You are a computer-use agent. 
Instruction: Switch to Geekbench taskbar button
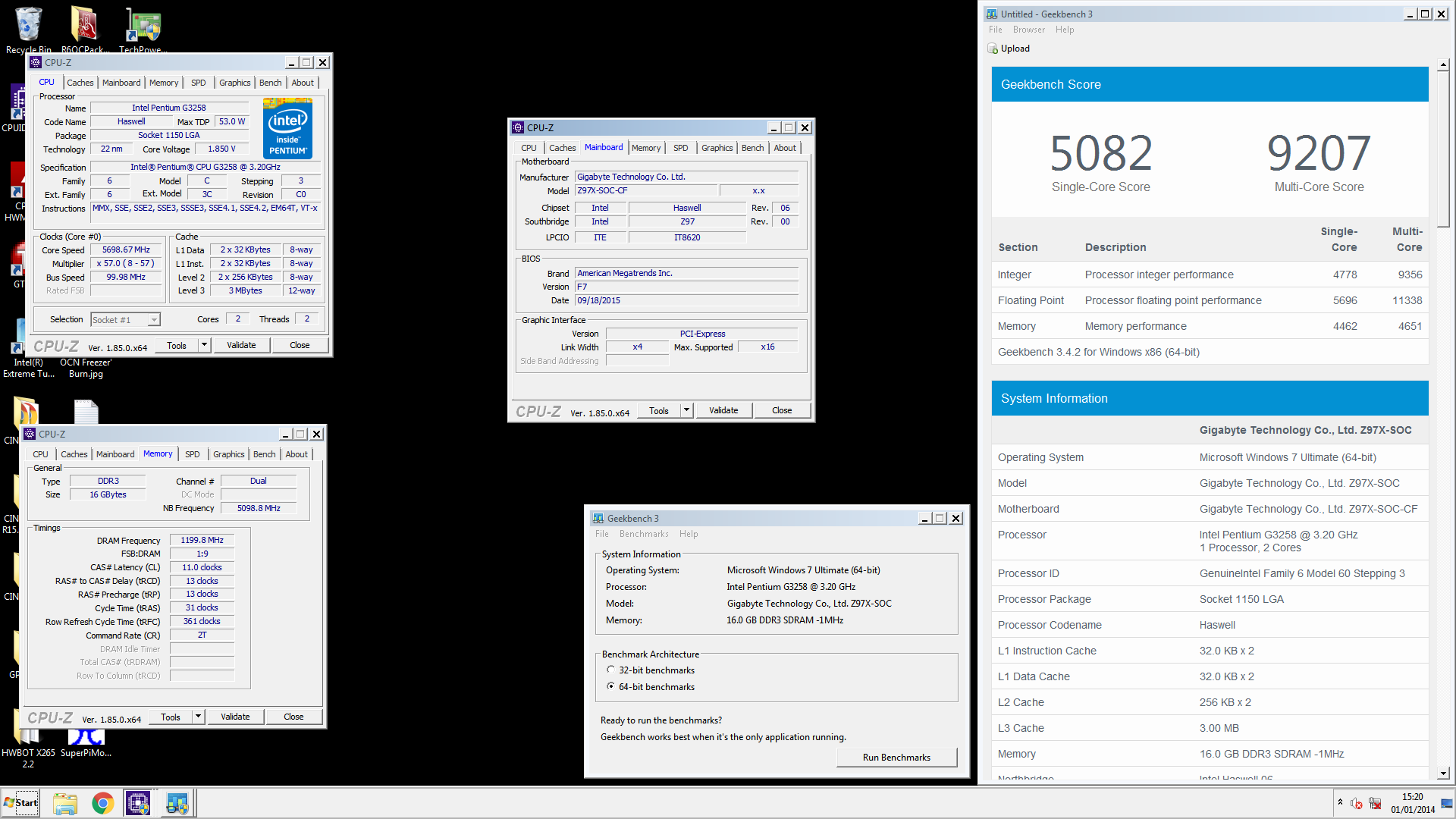point(178,803)
